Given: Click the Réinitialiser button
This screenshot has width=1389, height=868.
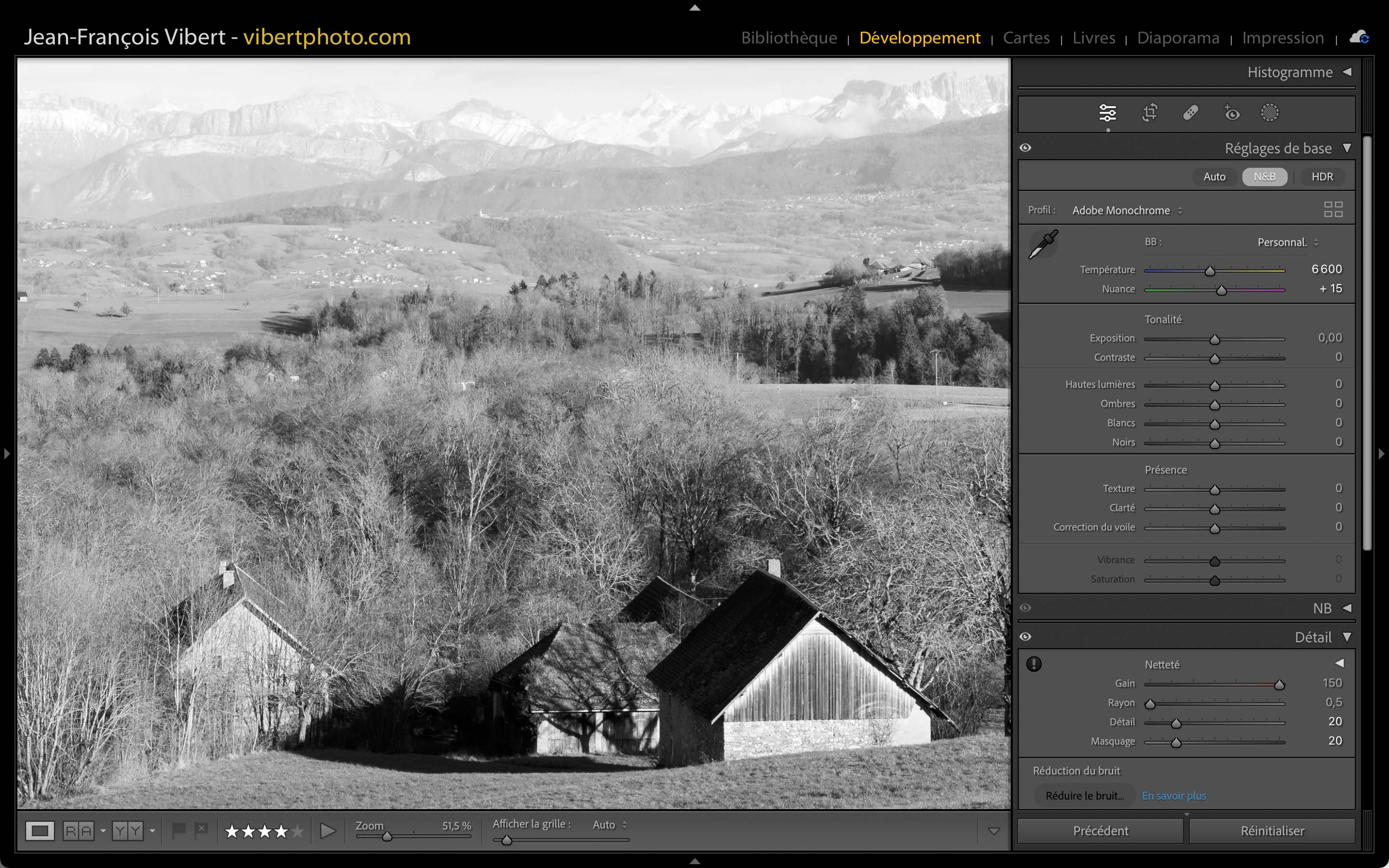Looking at the screenshot, I should click(1272, 831).
